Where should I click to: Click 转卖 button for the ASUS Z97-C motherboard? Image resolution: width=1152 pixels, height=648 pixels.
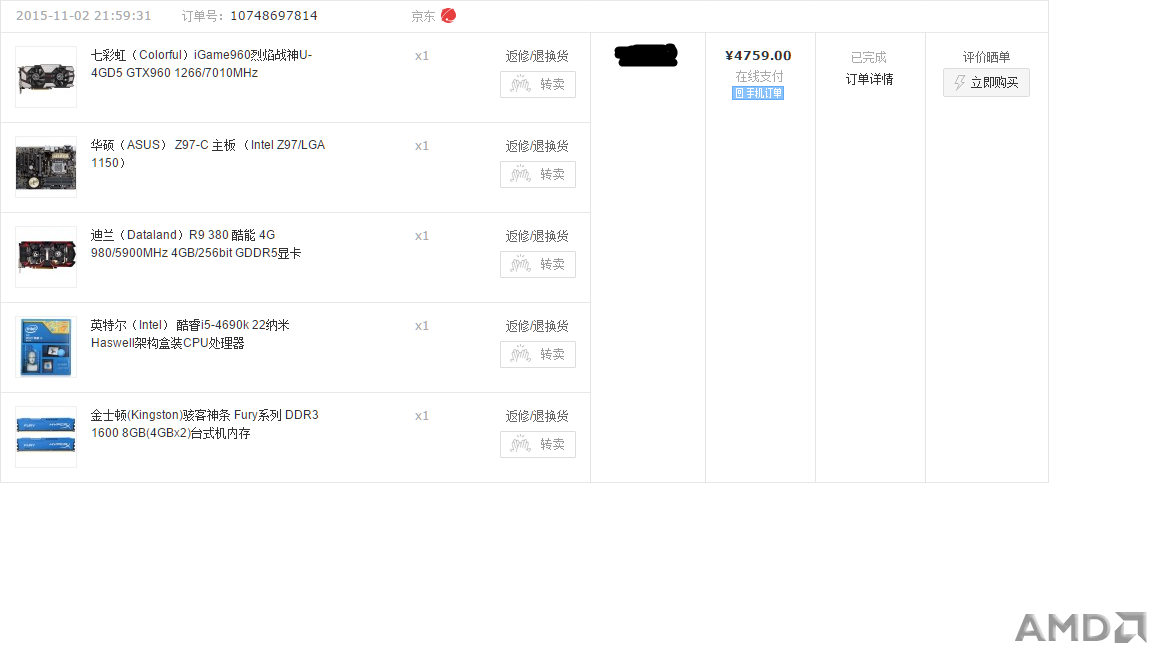coord(538,175)
